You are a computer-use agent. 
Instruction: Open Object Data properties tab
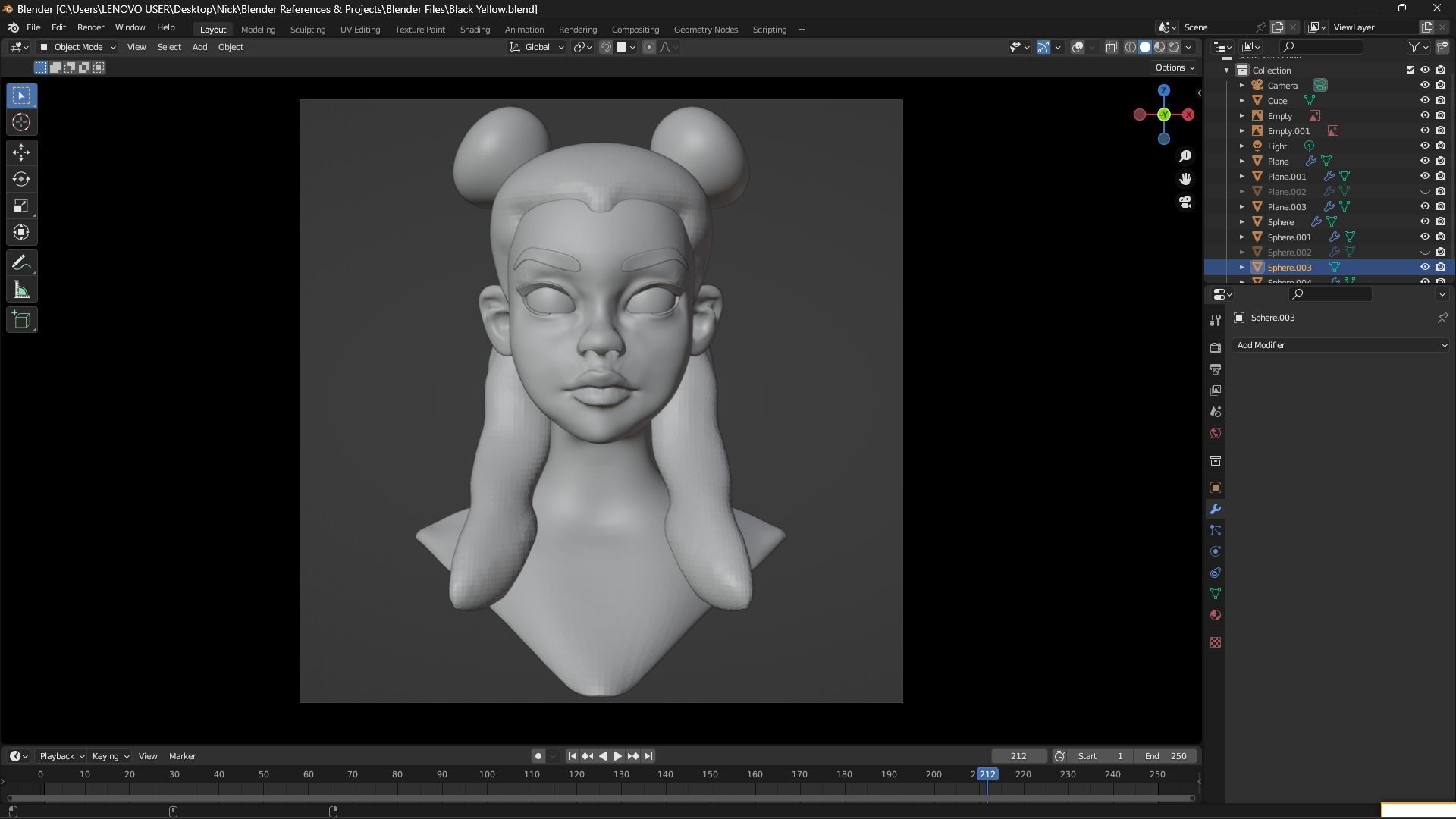tap(1216, 594)
